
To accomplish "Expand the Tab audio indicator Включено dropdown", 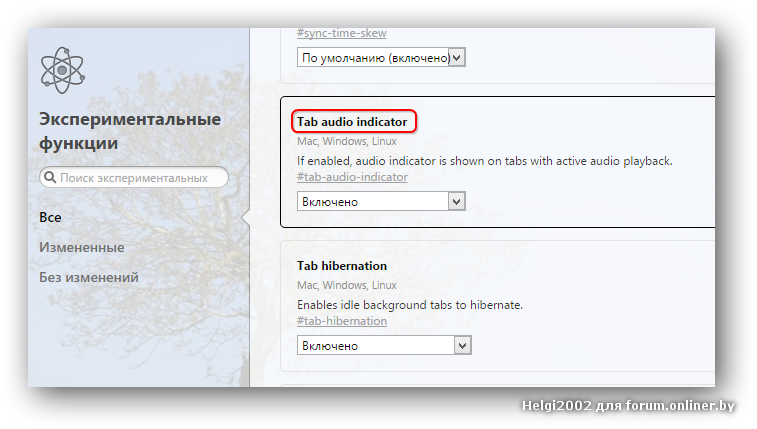I will pos(381,201).
